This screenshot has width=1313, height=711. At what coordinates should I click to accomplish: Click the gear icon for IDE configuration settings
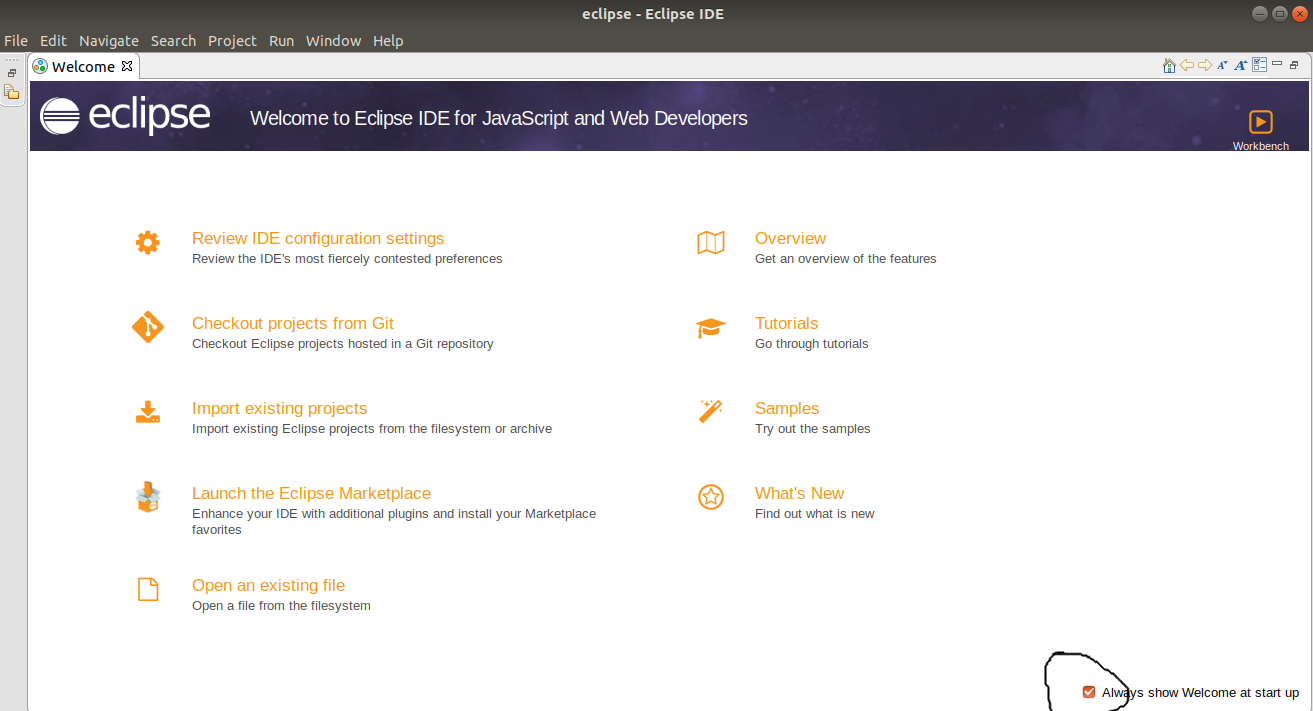click(148, 242)
